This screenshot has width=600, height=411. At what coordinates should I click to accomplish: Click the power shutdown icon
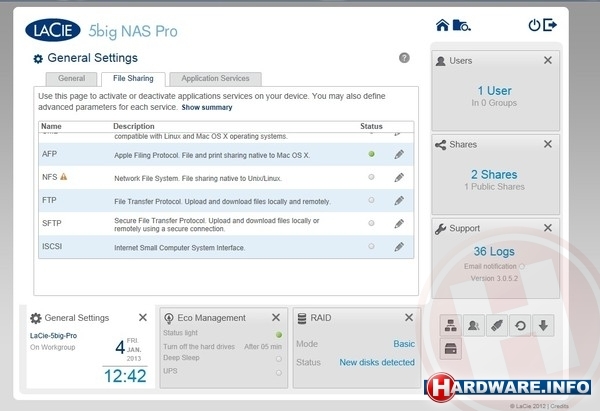[x=534, y=25]
